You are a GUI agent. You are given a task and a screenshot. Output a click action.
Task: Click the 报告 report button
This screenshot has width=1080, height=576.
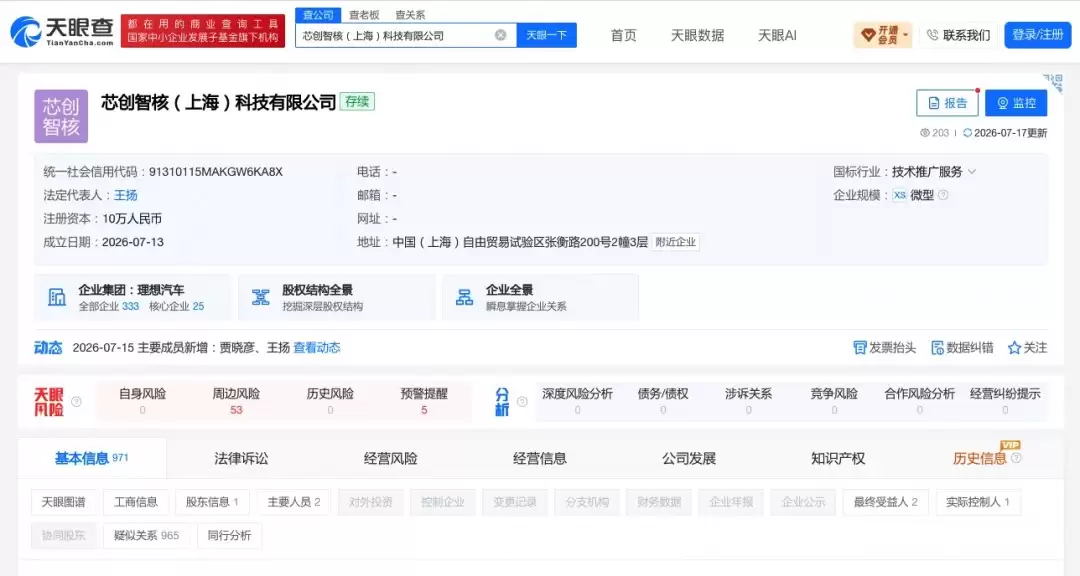coord(947,103)
